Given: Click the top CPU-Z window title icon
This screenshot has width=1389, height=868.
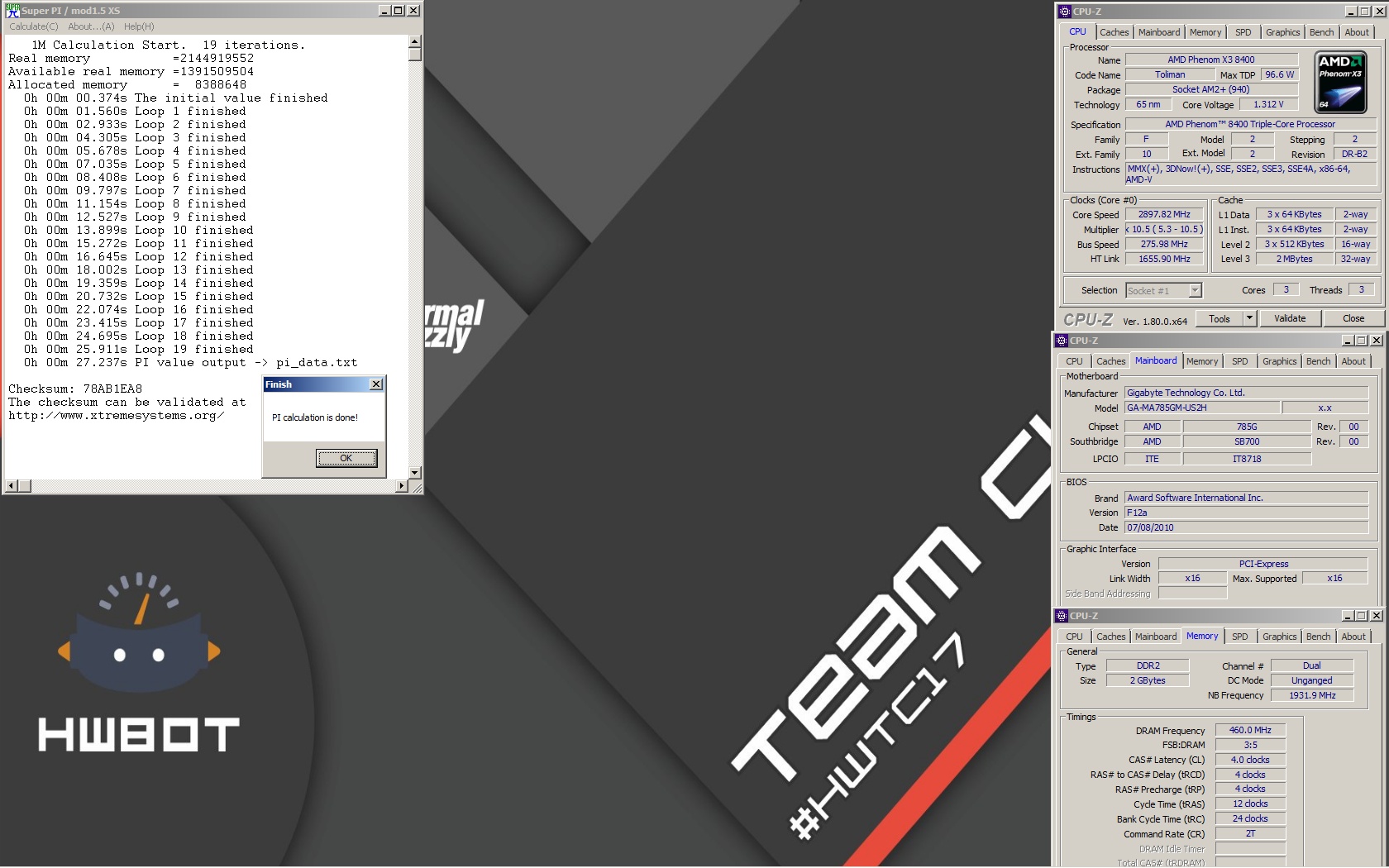Looking at the screenshot, I should [1065, 12].
